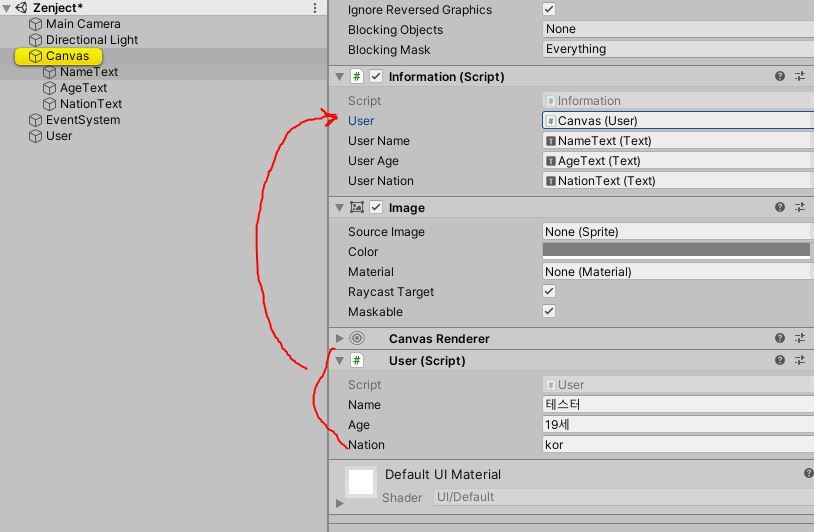814x532 pixels.
Task: Click the Source Image None (Sprite) field
Action: click(x=678, y=231)
